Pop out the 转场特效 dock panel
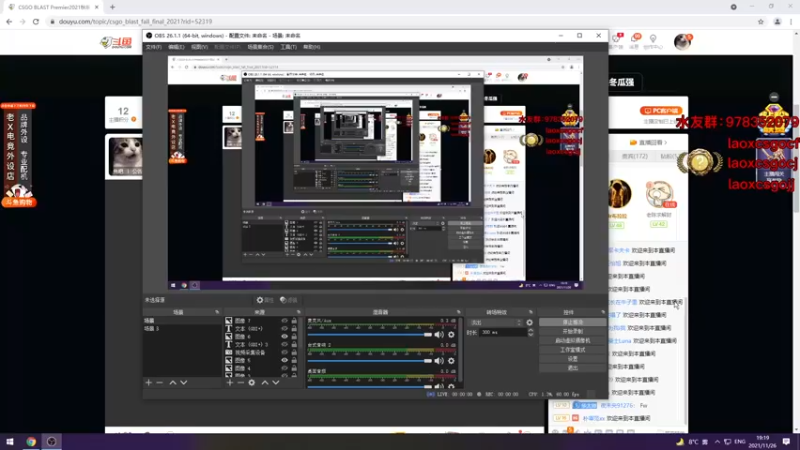 [531, 312]
